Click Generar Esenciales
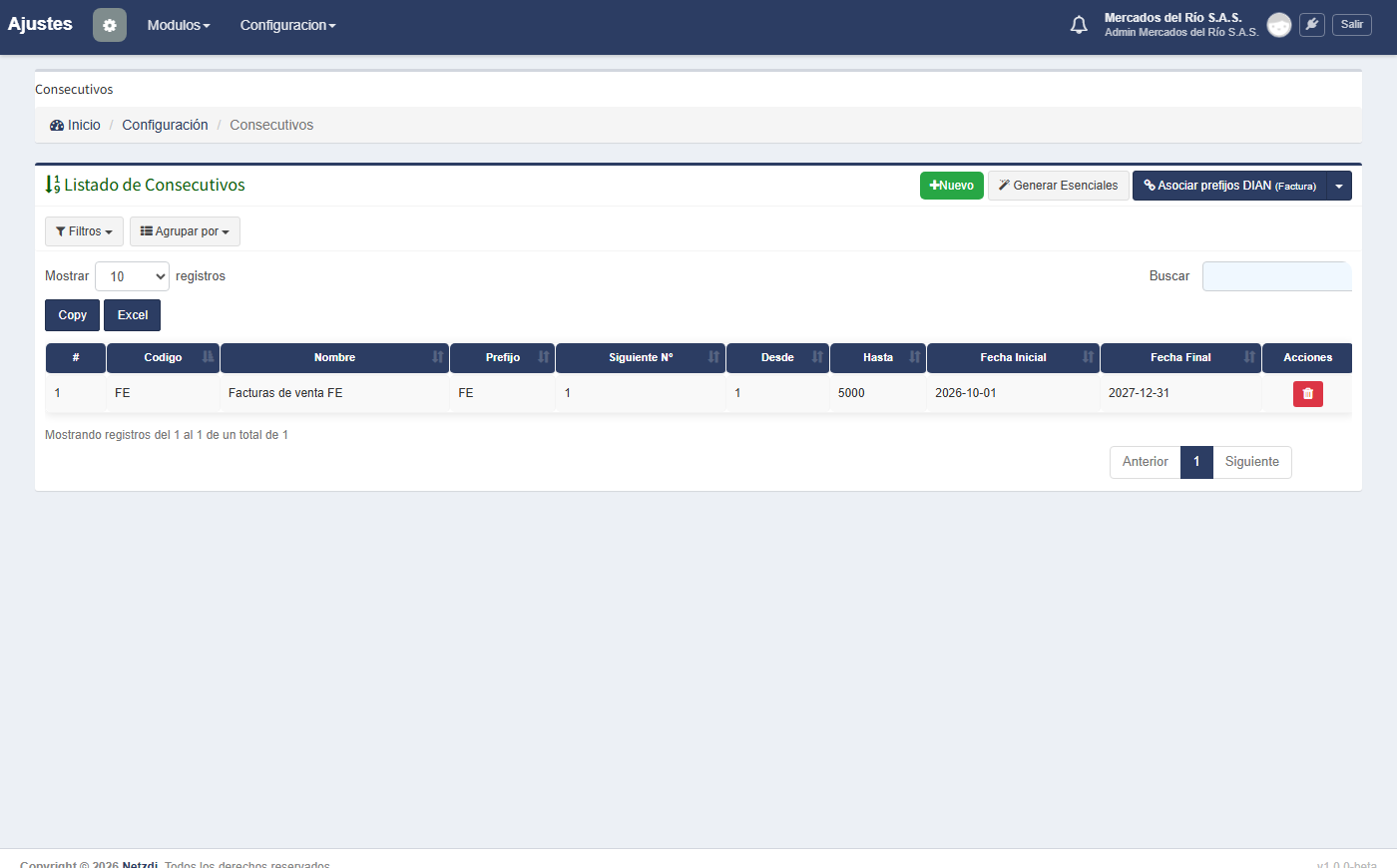Viewport: 1397px width, 868px height. click(x=1059, y=186)
